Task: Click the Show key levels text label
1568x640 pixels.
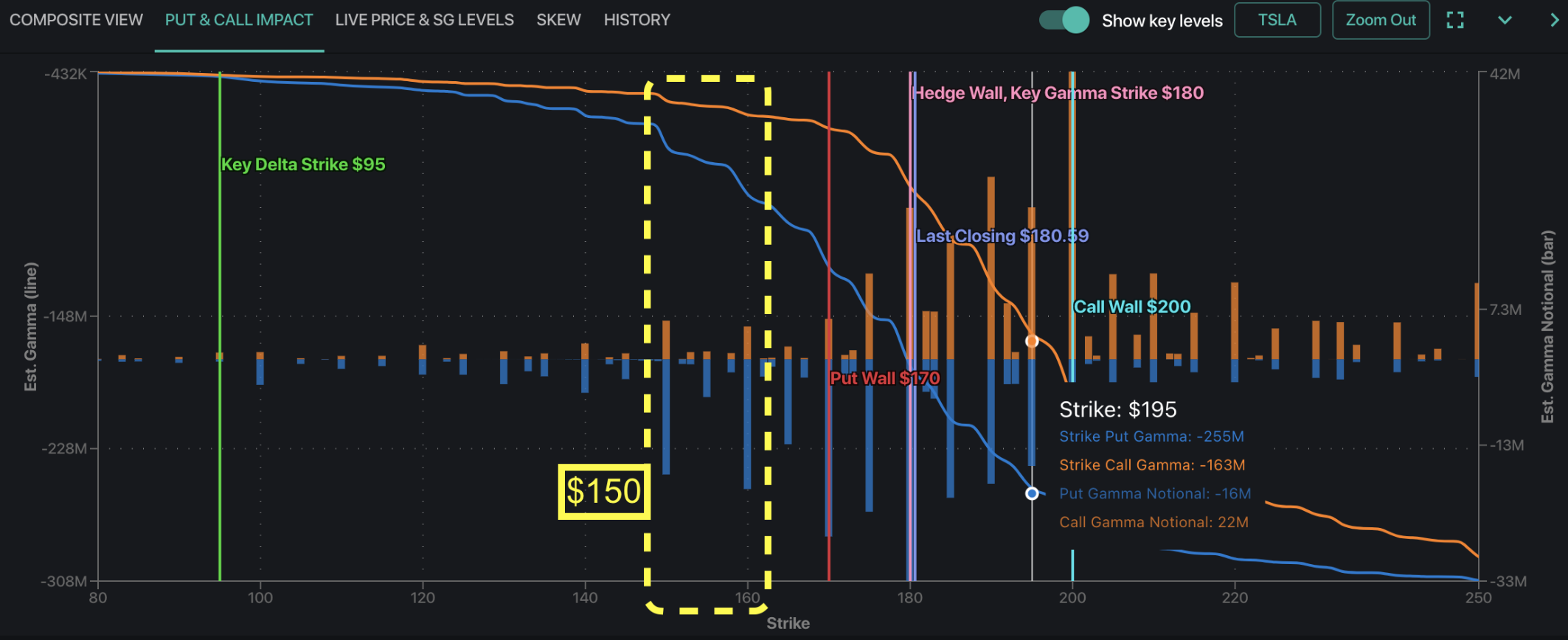Action: point(1162,21)
